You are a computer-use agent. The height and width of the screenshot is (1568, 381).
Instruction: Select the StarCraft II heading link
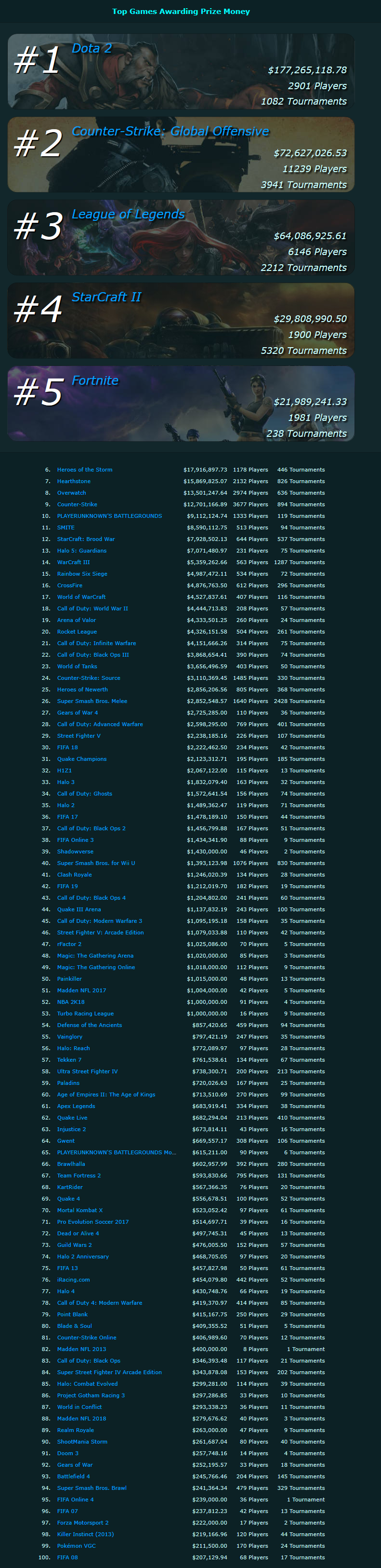point(106,297)
